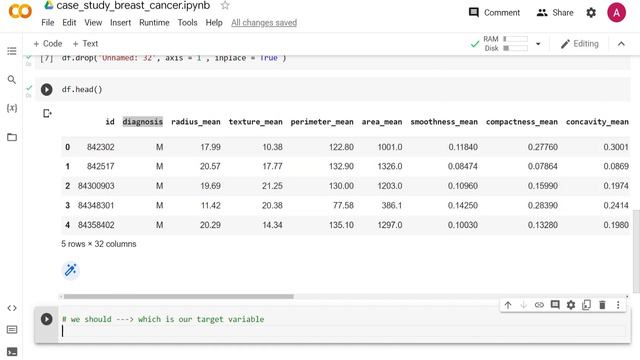
Task: Open the find and replace search panel
Action: coord(12,80)
